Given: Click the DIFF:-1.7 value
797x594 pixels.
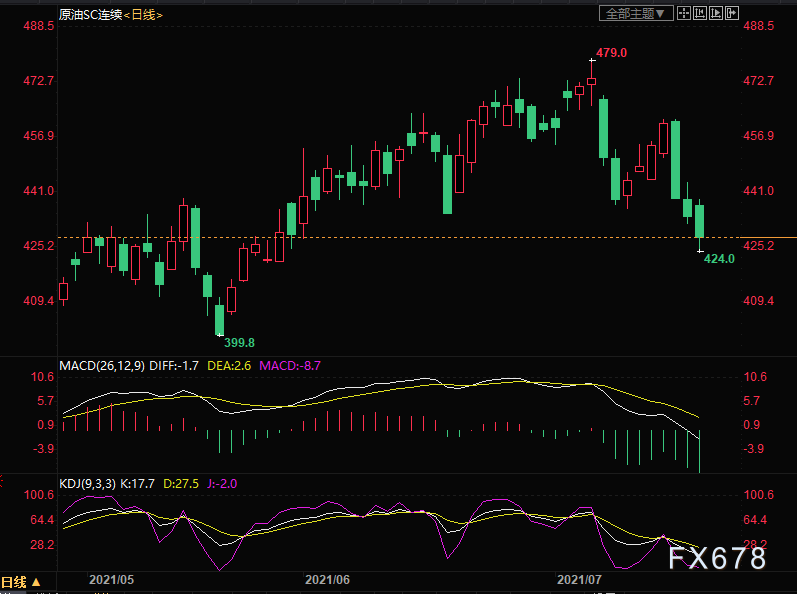Looking at the screenshot, I should pyautogui.click(x=174, y=366).
